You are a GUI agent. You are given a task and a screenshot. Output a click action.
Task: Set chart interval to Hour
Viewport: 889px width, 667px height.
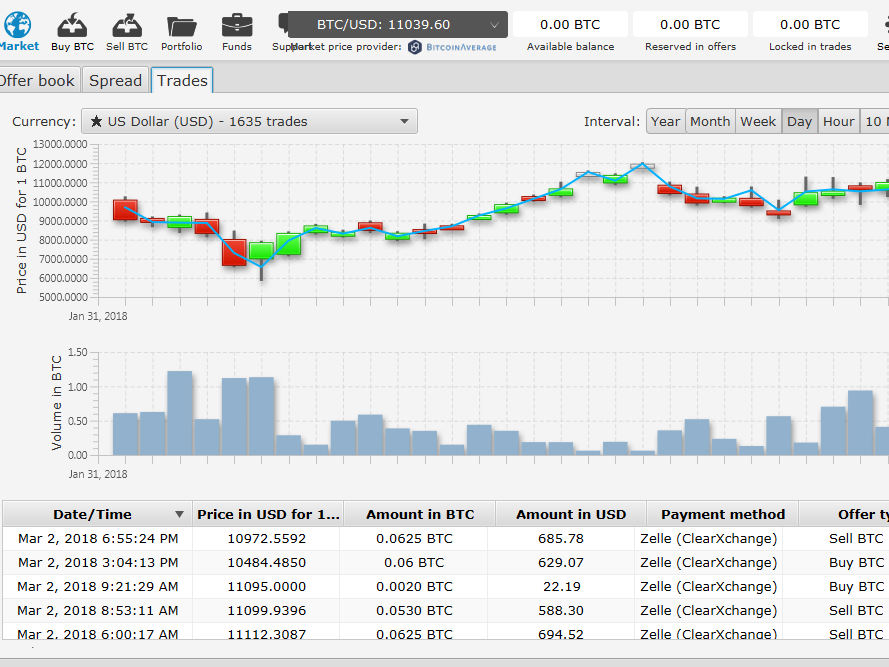tap(839, 121)
